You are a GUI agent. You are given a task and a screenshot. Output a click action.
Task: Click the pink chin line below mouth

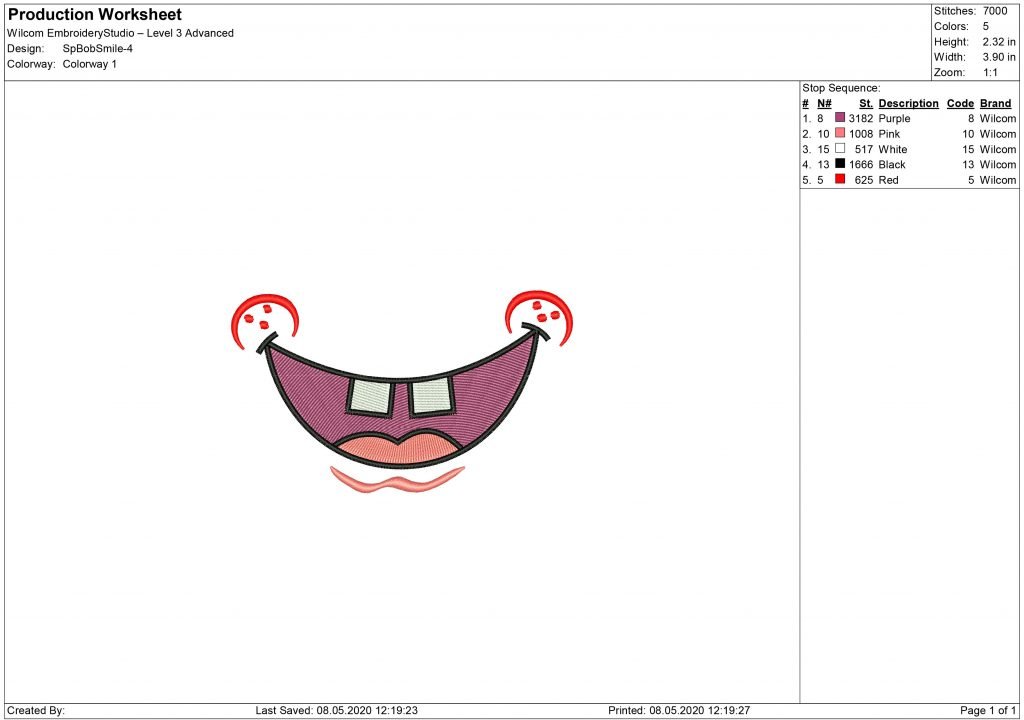(397, 480)
